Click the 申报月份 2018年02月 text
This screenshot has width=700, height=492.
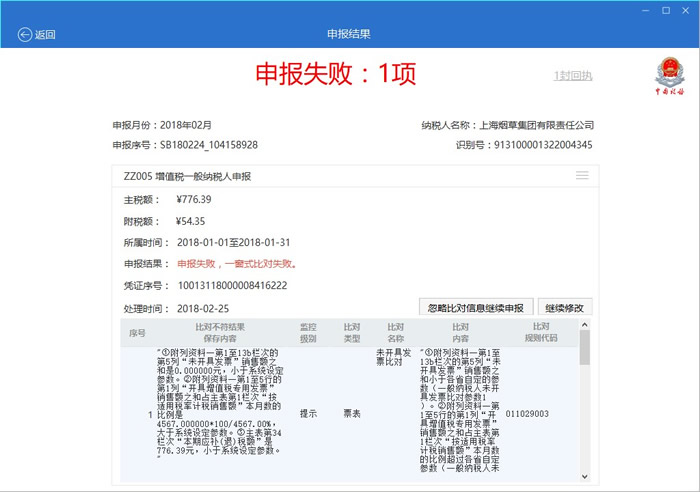(162, 125)
